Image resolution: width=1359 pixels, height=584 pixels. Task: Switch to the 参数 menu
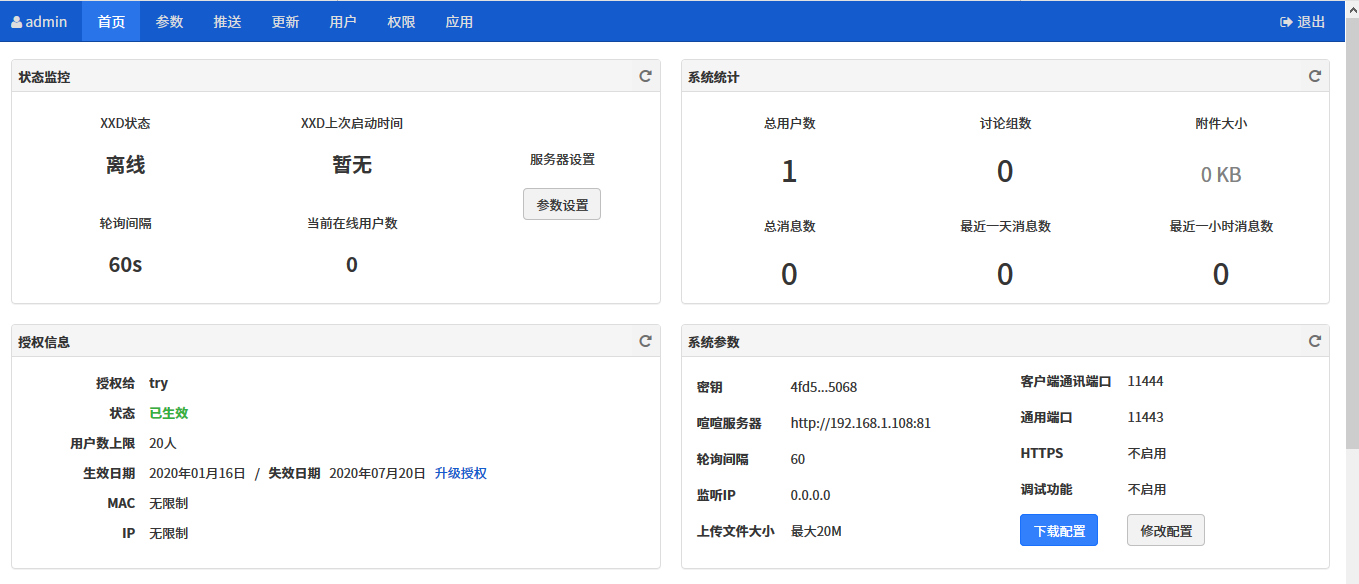pyautogui.click(x=169, y=21)
